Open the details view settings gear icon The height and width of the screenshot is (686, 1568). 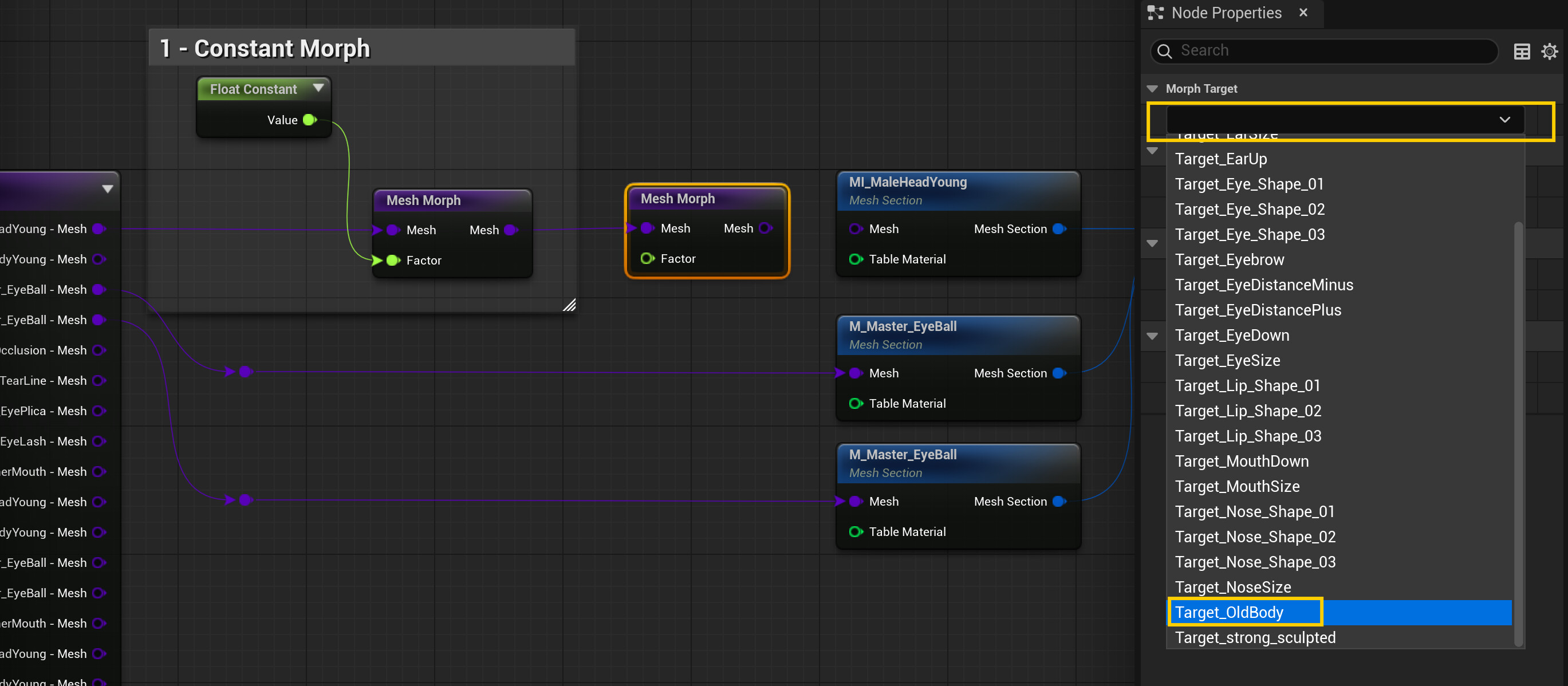pyautogui.click(x=1549, y=51)
